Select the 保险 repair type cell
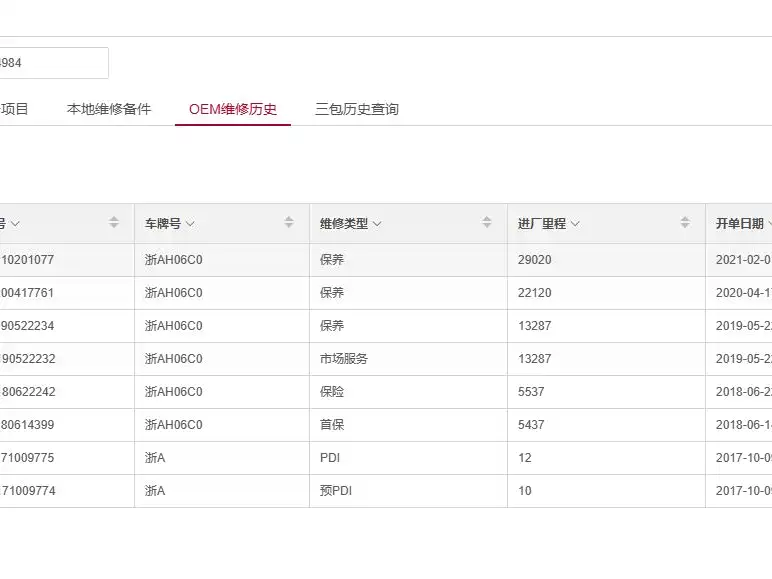 [x=332, y=392]
